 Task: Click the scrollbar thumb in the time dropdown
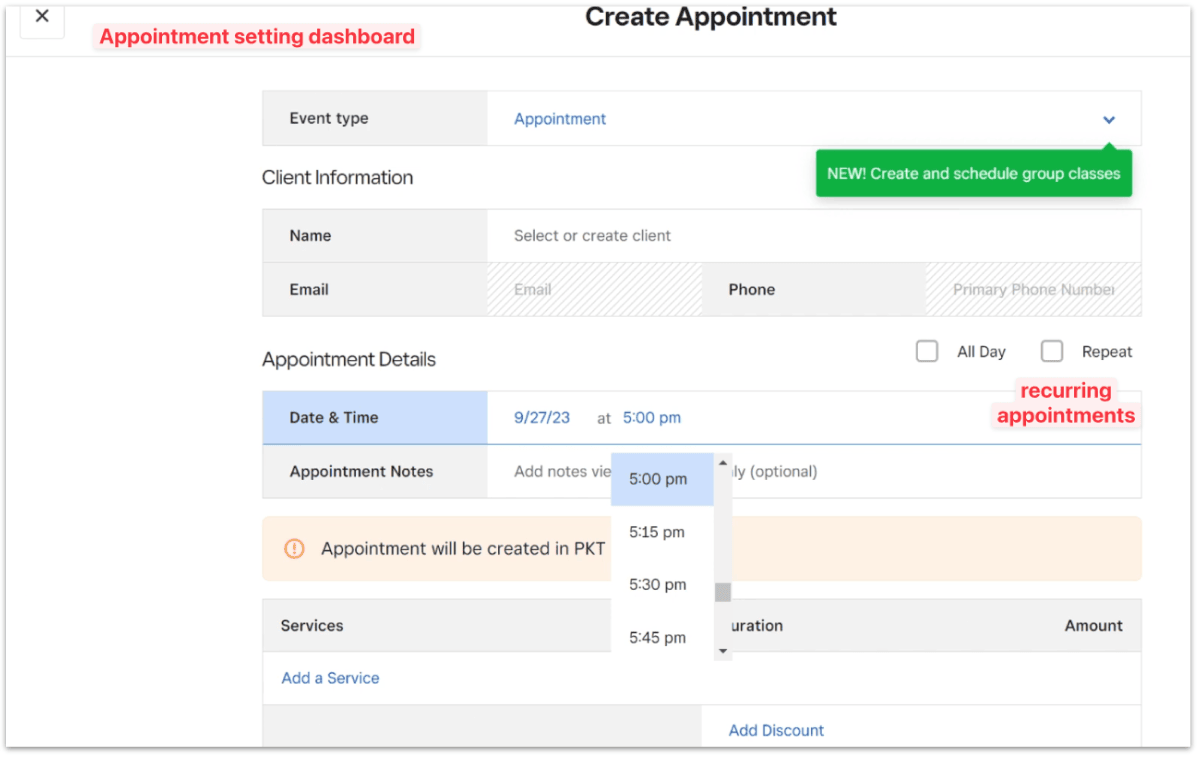tap(721, 593)
